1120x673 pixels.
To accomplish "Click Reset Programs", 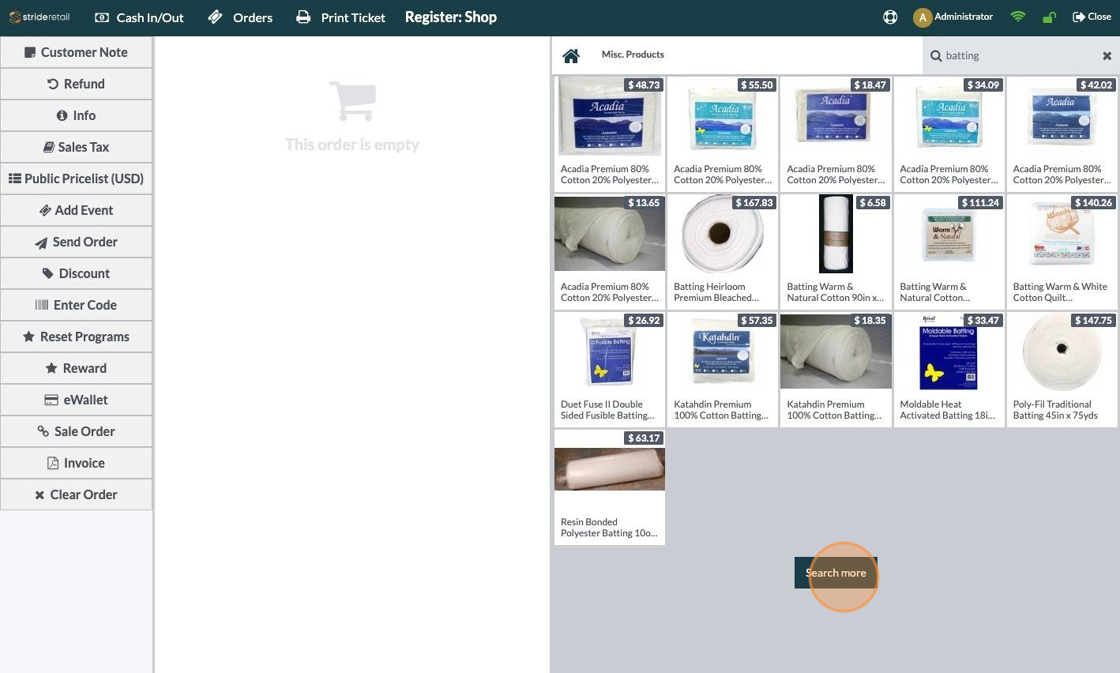I will tap(76, 336).
